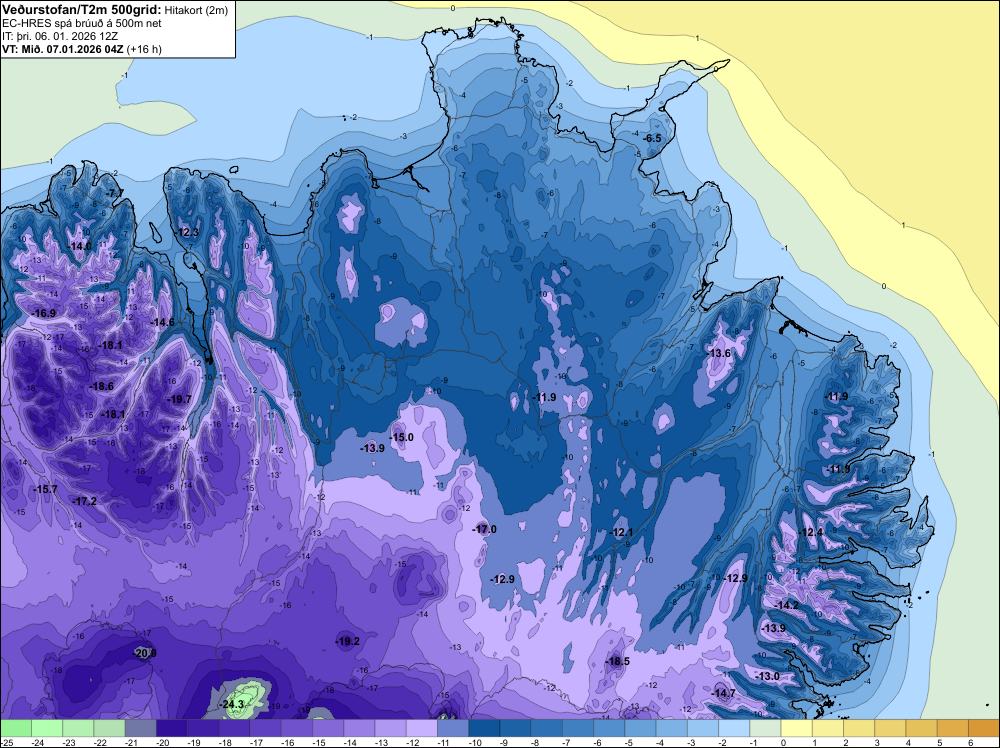Click the yellow legend swatch between 0 and 1
The image size is (1000, 748).
point(797,728)
